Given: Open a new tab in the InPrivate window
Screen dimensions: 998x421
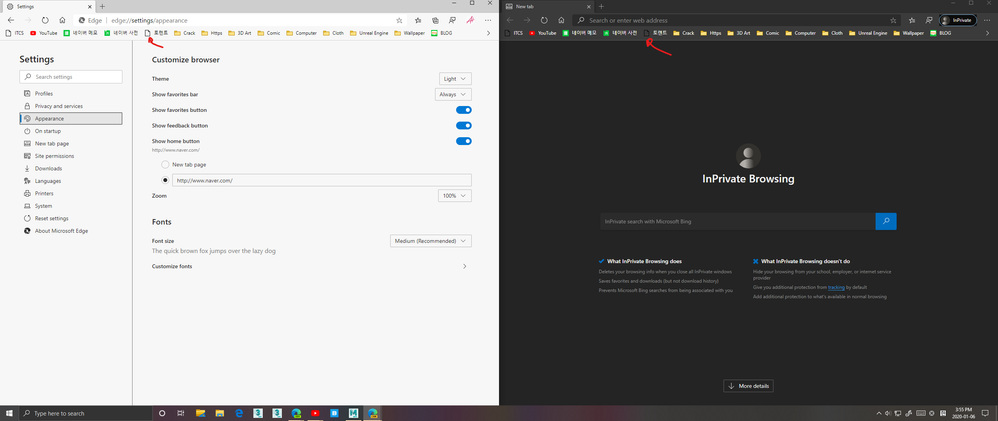Looking at the screenshot, I should click(x=601, y=6).
